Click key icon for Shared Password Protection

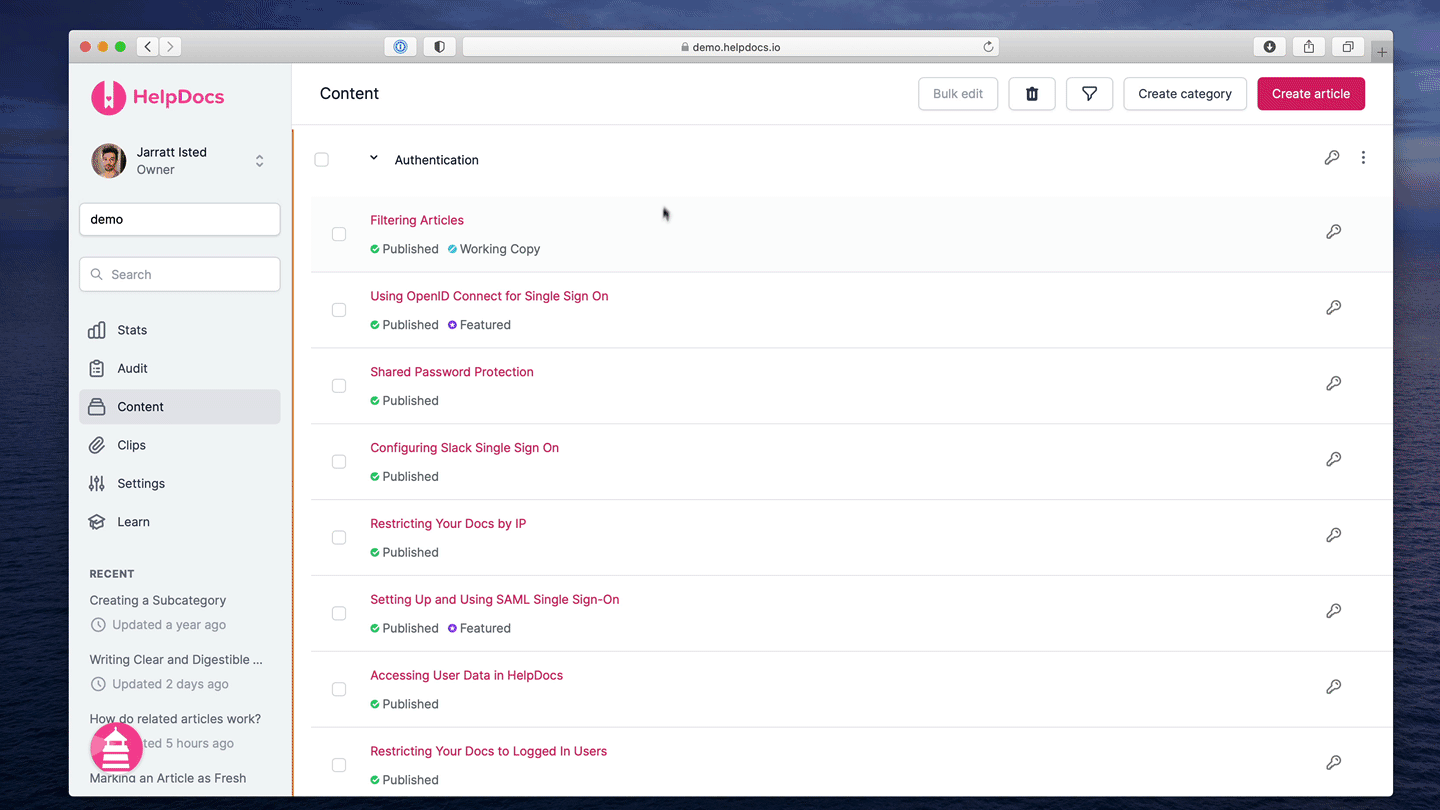pyautogui.click(x=1333, y=384)
